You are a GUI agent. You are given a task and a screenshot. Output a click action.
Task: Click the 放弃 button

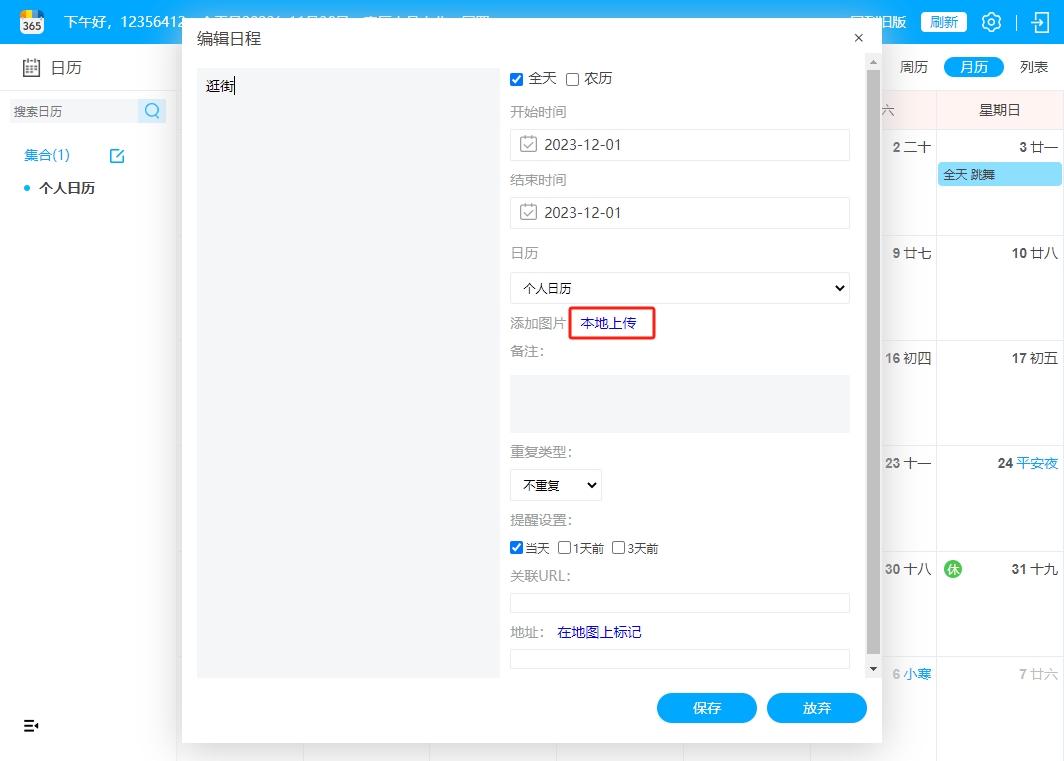816,708
